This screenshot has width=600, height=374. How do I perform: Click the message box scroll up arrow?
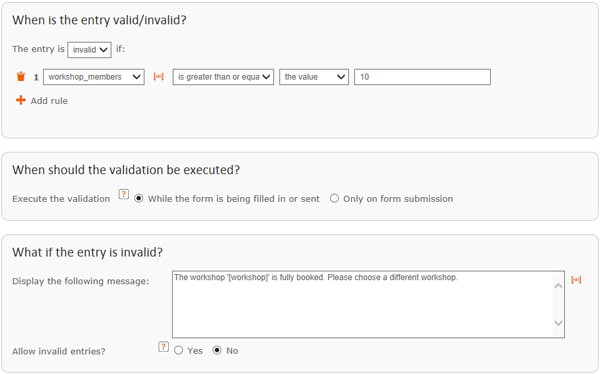(558, 286)
